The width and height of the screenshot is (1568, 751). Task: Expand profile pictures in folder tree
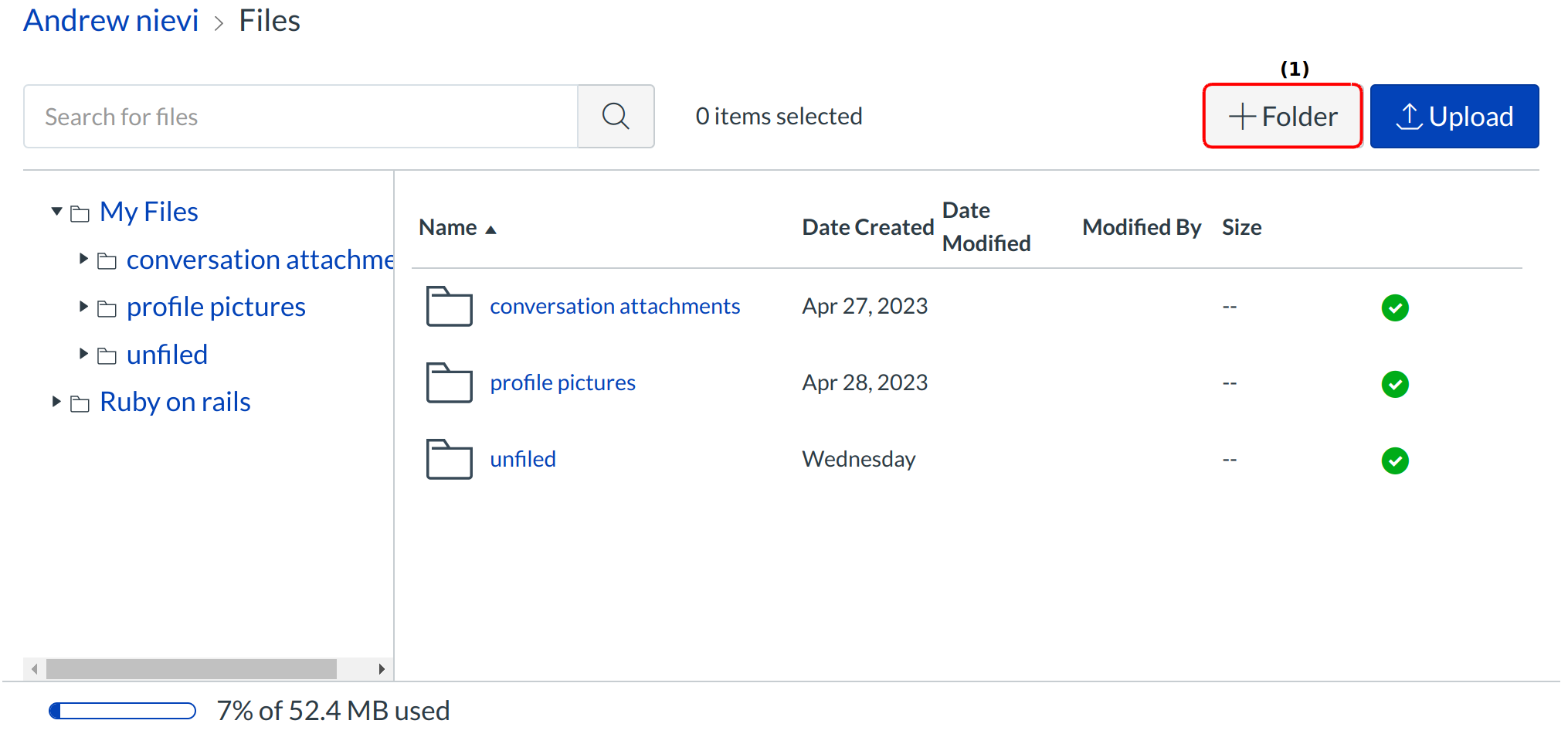pos(83,307)
